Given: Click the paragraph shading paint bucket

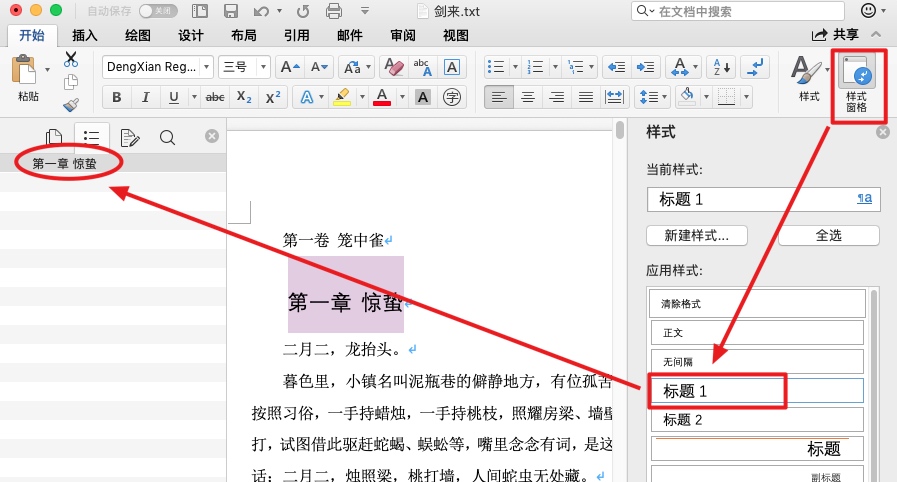Looking at the screenshot, I should click(688, 97).
